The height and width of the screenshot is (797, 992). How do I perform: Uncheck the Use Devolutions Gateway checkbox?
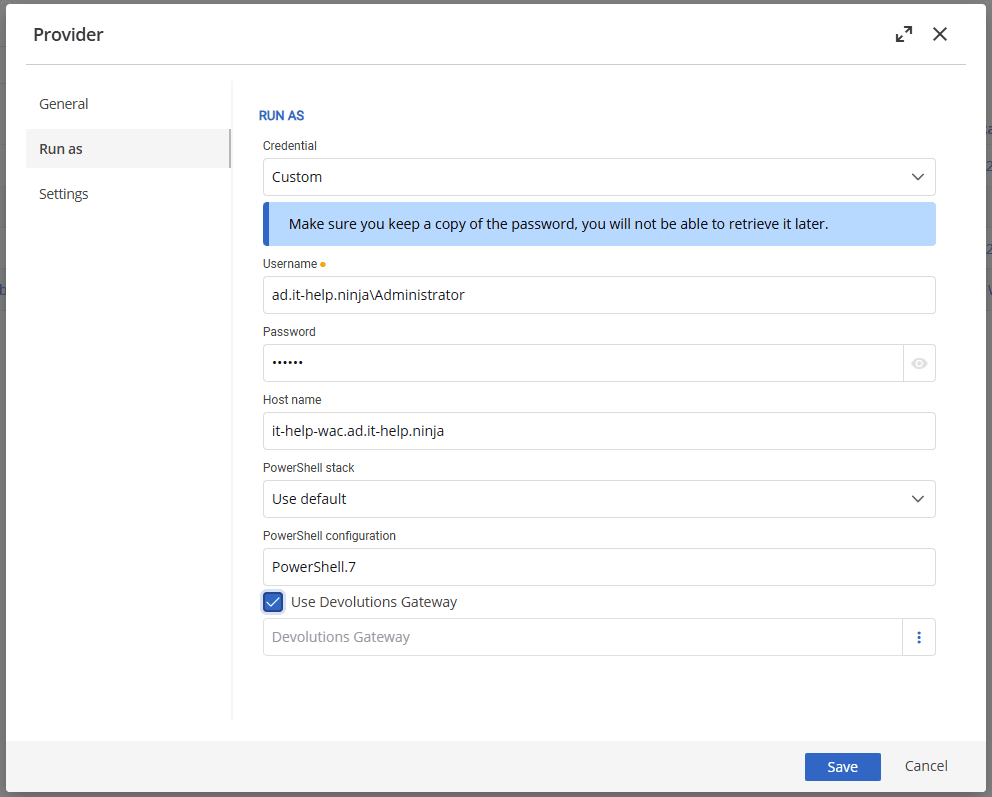click(273, 602)
